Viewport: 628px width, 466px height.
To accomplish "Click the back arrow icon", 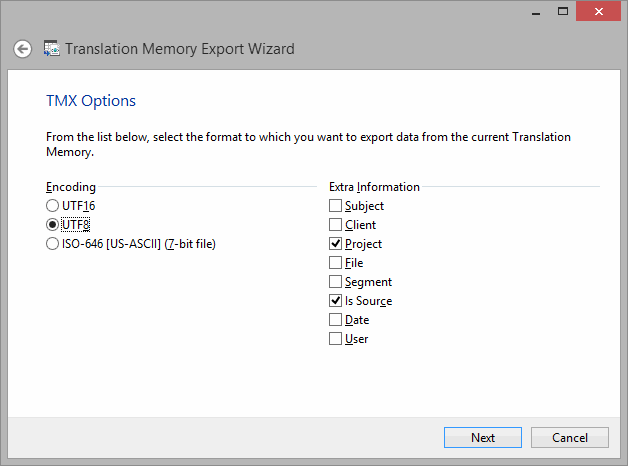I will [x=22, y=49].
